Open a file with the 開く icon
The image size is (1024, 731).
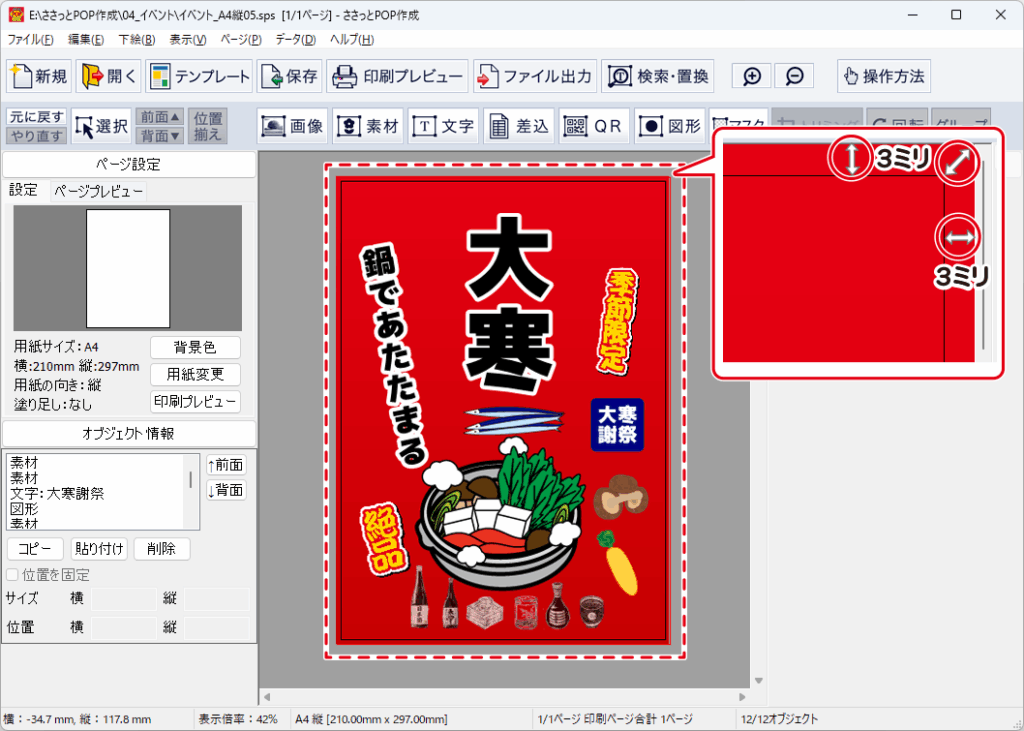(x=108, y=76)
